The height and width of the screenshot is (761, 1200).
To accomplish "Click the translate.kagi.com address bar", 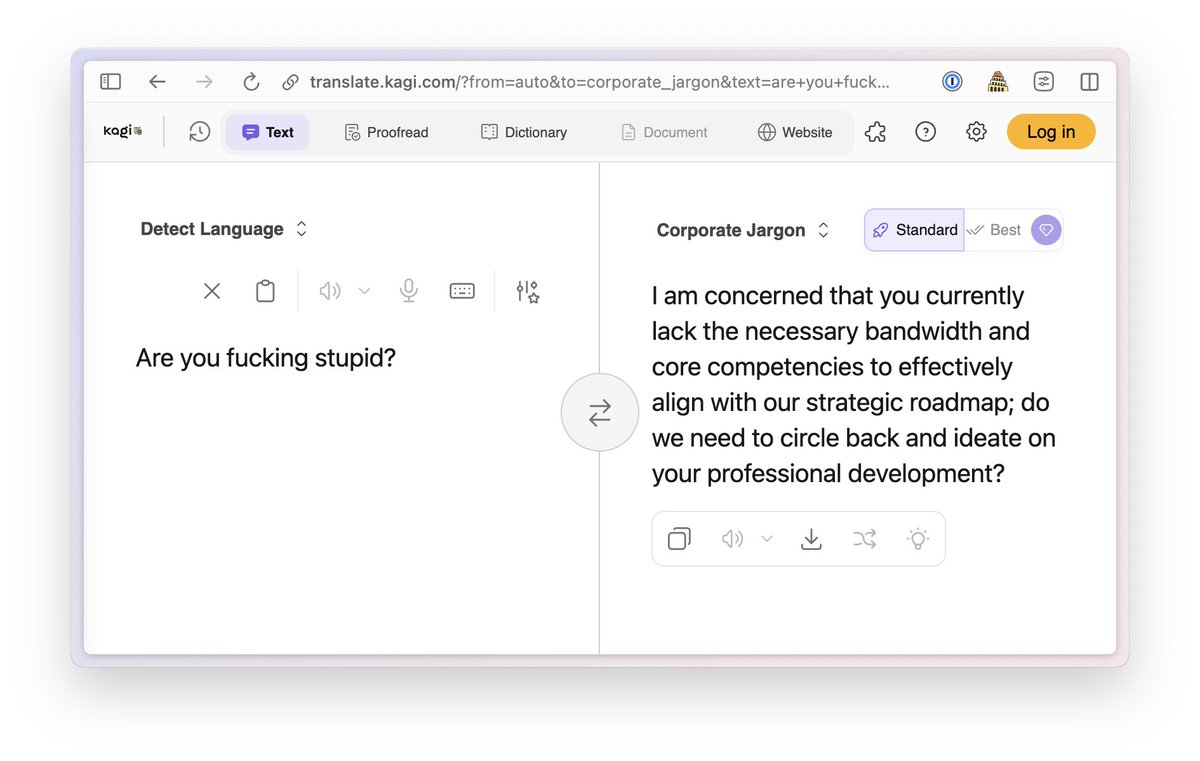I will pyautogui.click(x=600, y=82).
